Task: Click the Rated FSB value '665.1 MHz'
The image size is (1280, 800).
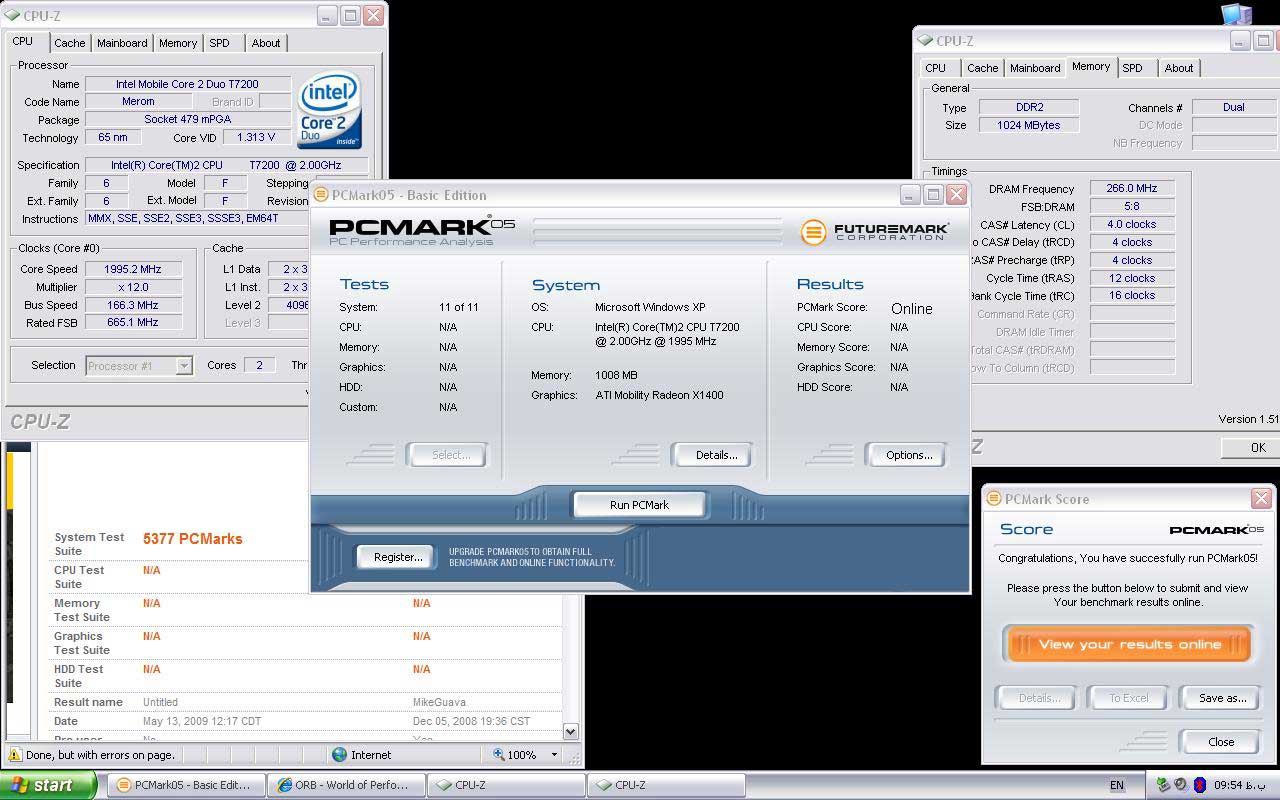Action: coord(133,323)
